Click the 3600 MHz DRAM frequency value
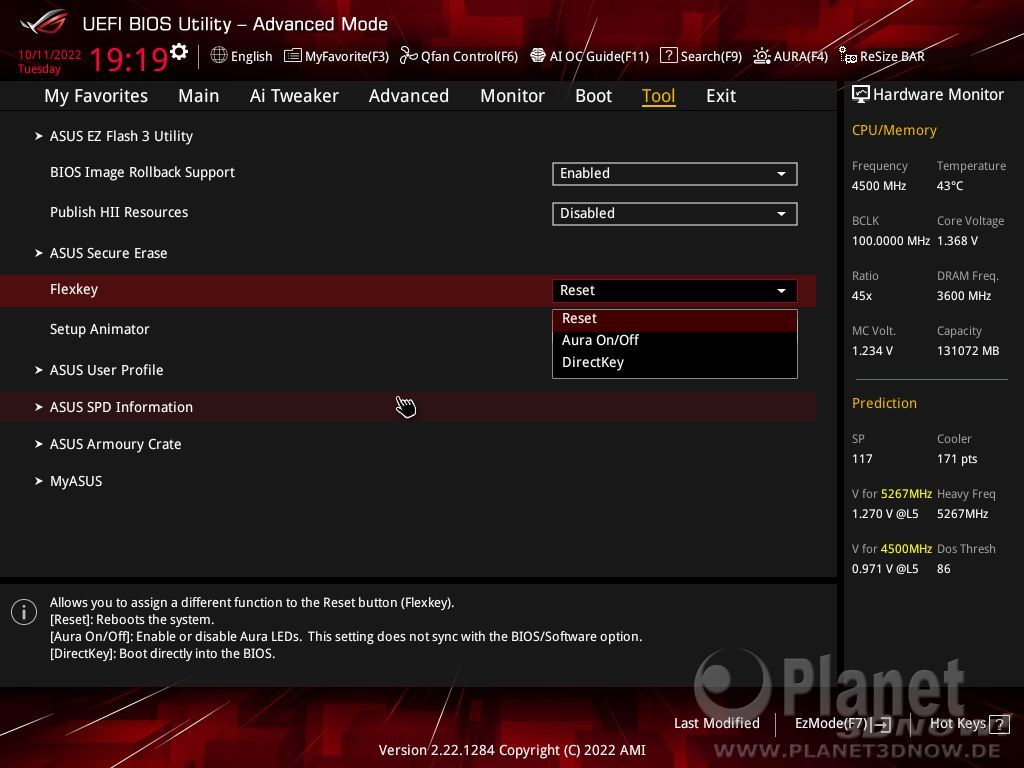 pyautogui.click(x=964, y=296)
